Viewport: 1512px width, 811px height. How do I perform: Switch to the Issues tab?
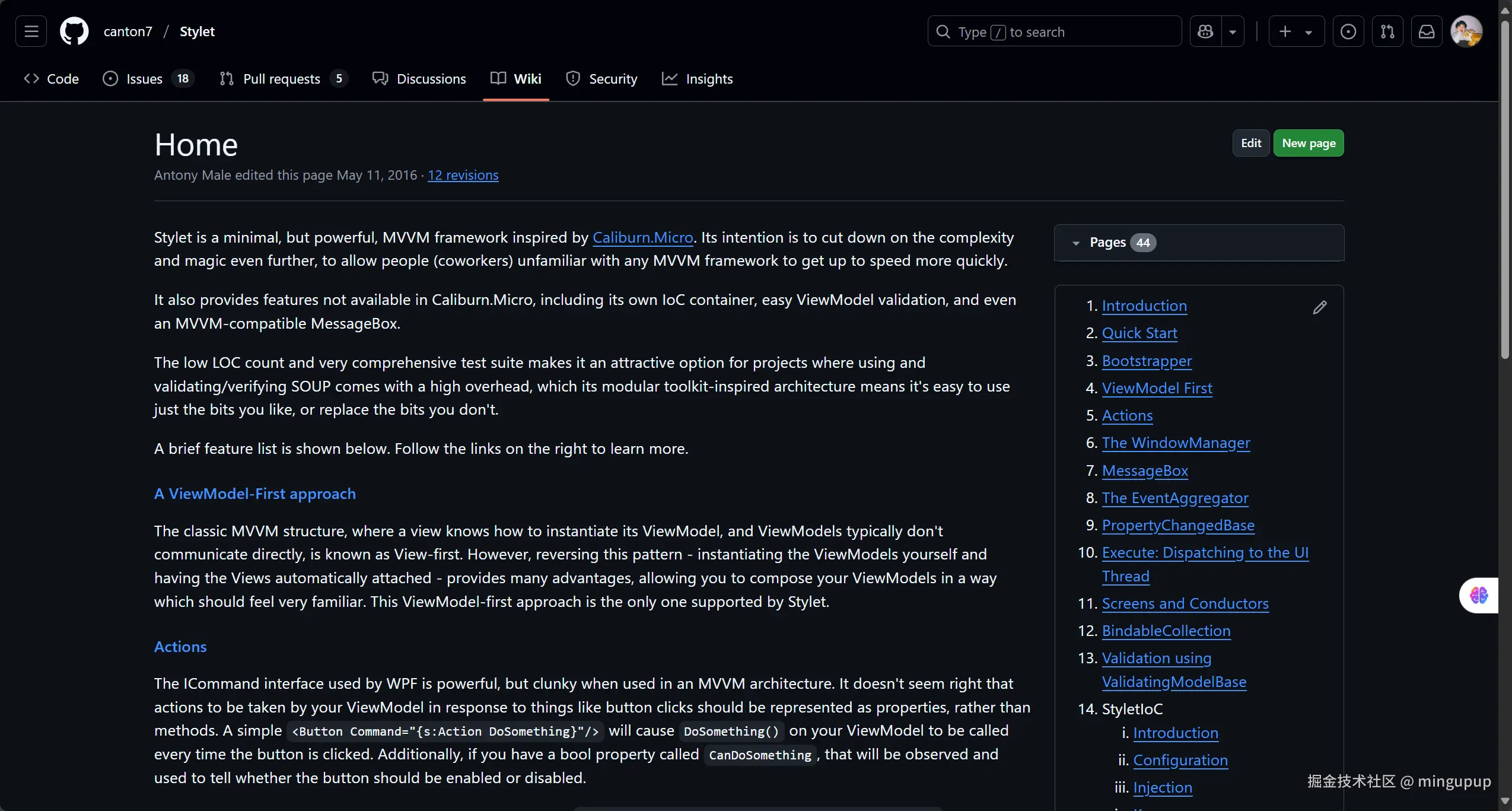point(148,79)
